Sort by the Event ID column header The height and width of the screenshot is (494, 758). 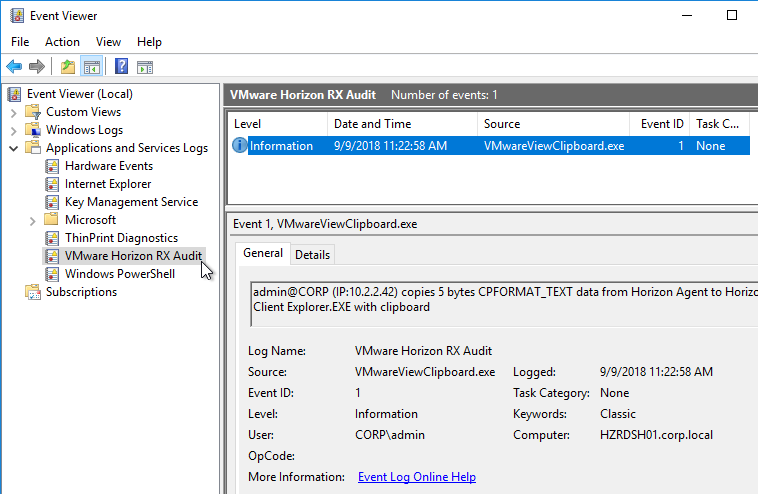(x=659, y=124)
